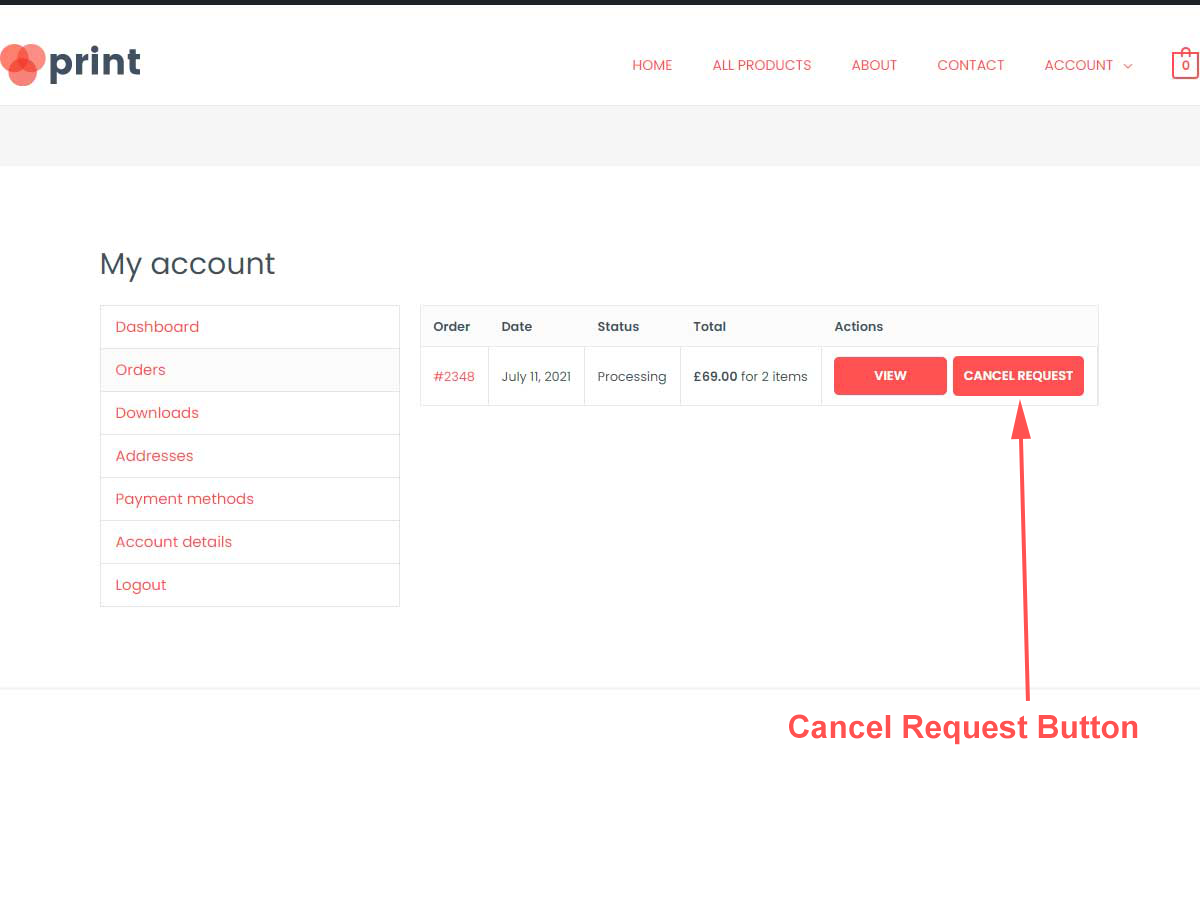Screen dimensions: 1200x900
Task: Select Dashboard in the account sidebar
Action: pyautogui.click(x=157, y=327)
